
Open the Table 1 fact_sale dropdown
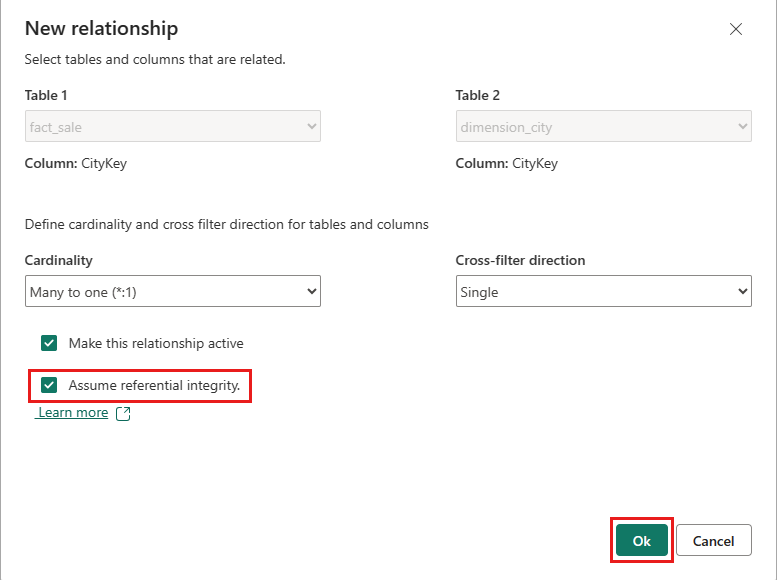[x=172, y=127]
